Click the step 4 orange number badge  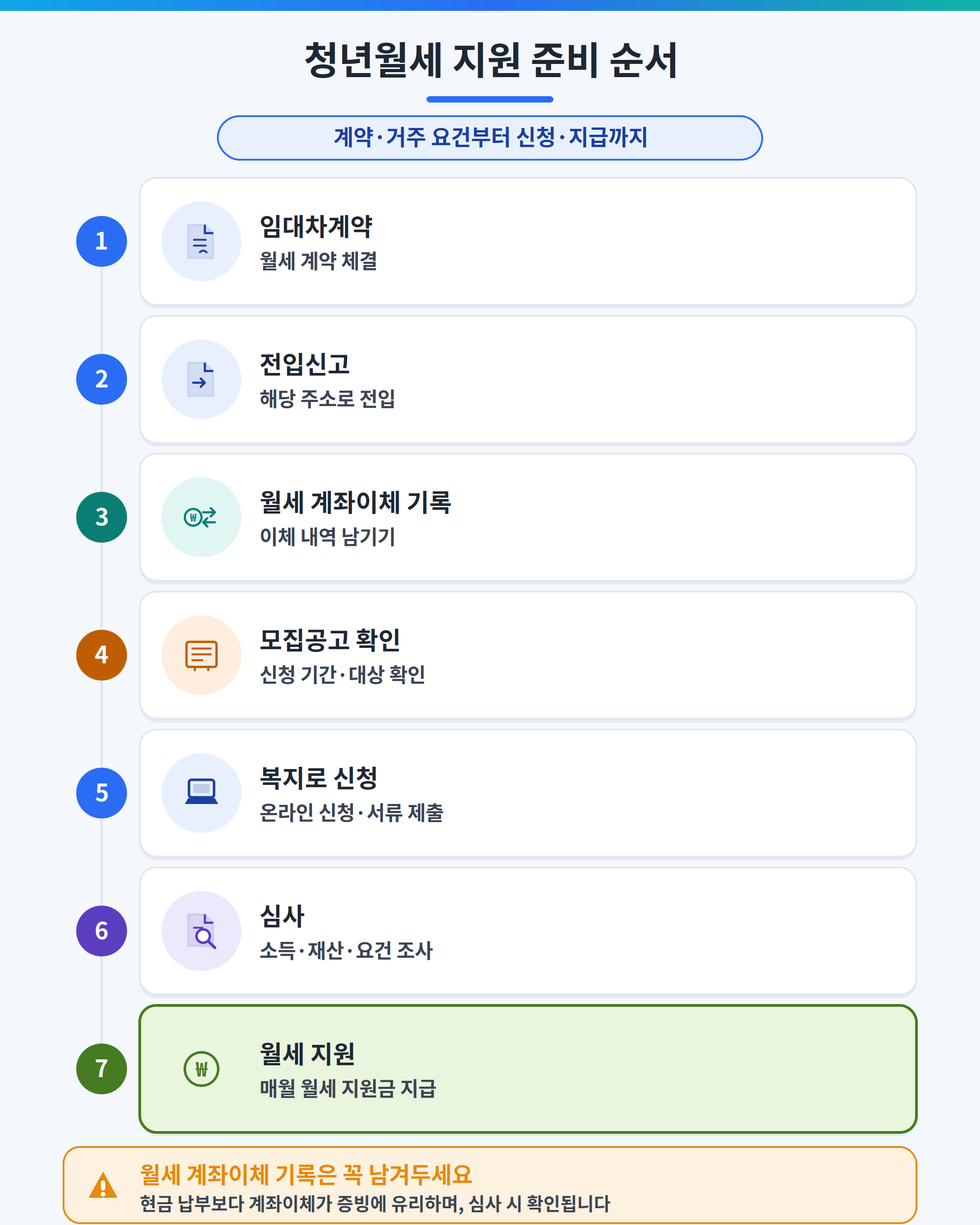102,655
